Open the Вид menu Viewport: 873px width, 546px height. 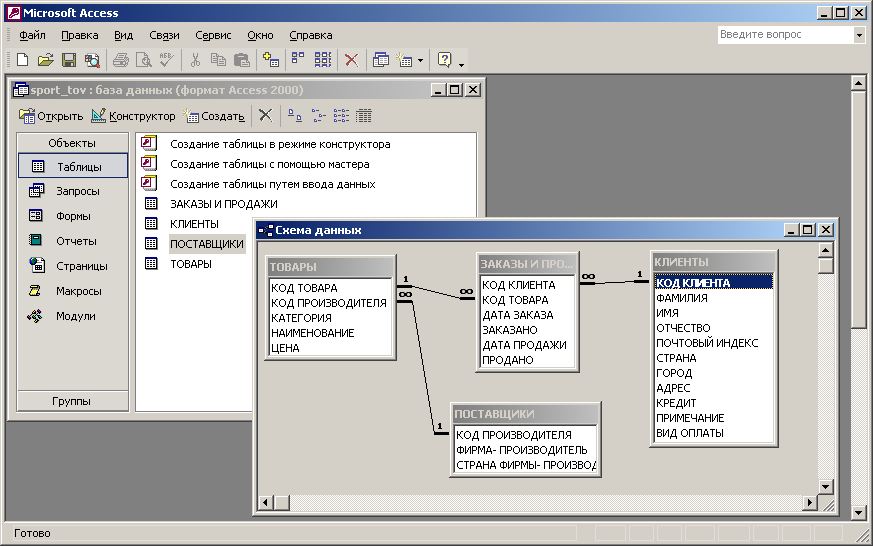pos(124,35)
